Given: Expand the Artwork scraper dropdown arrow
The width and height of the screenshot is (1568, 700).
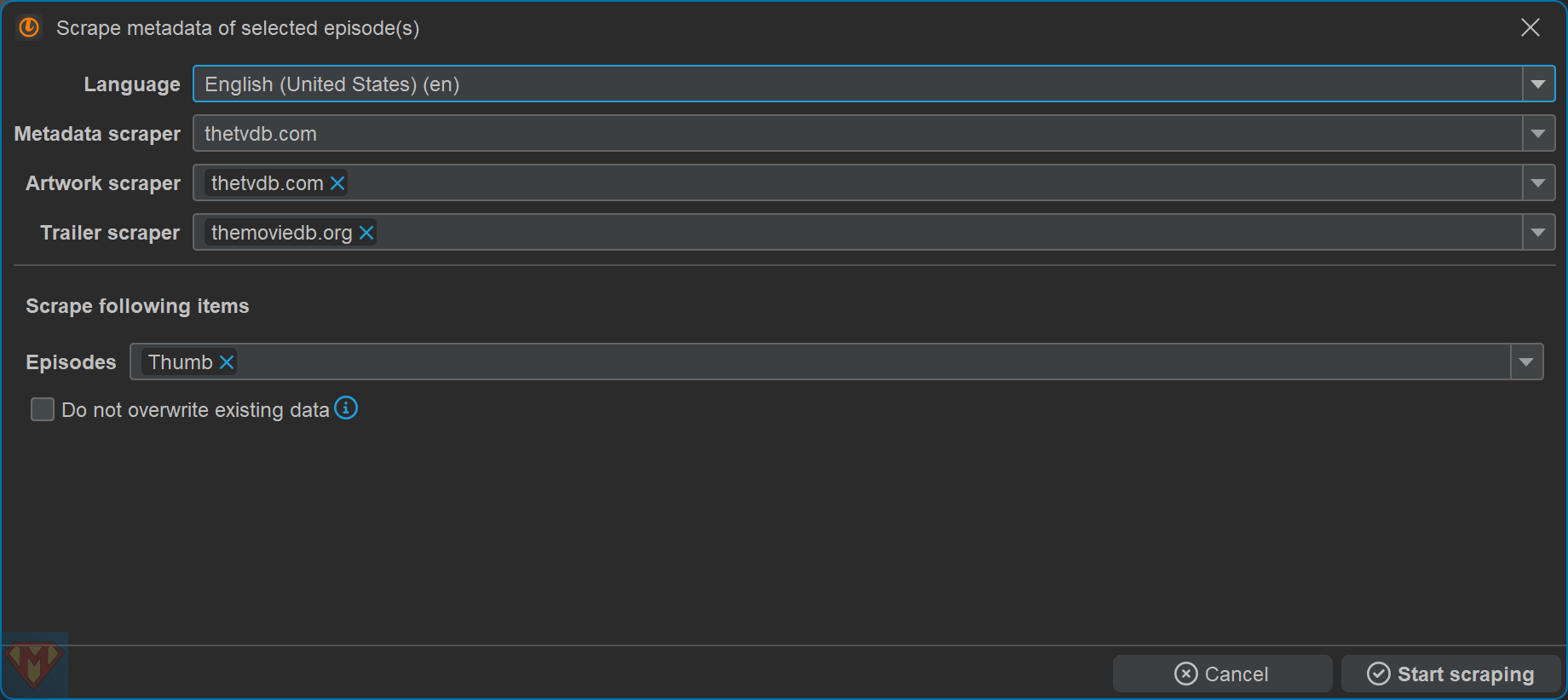Looking at the screenshot, I should [1538, 183].
